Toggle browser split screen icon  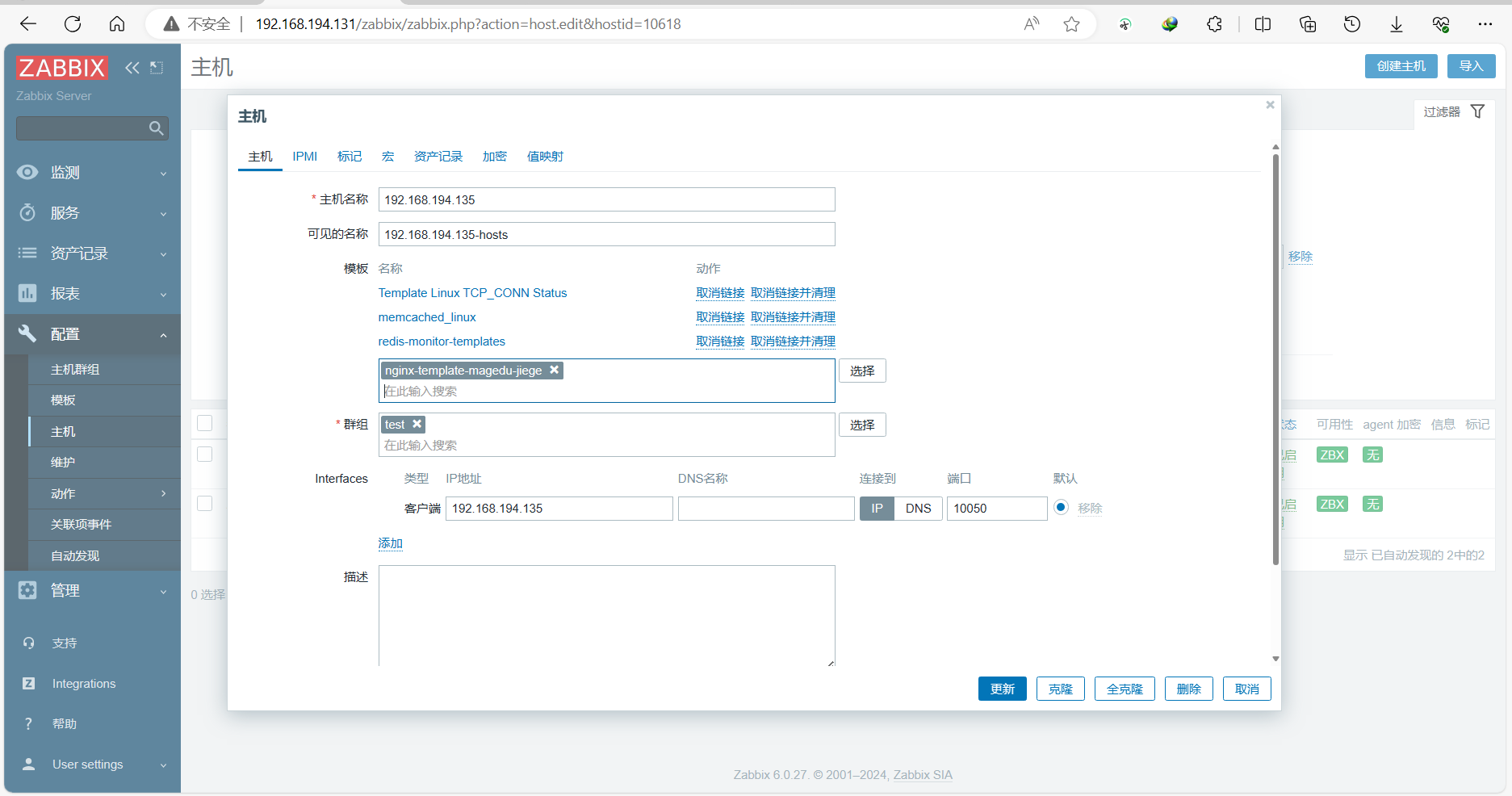(1263, 24)
